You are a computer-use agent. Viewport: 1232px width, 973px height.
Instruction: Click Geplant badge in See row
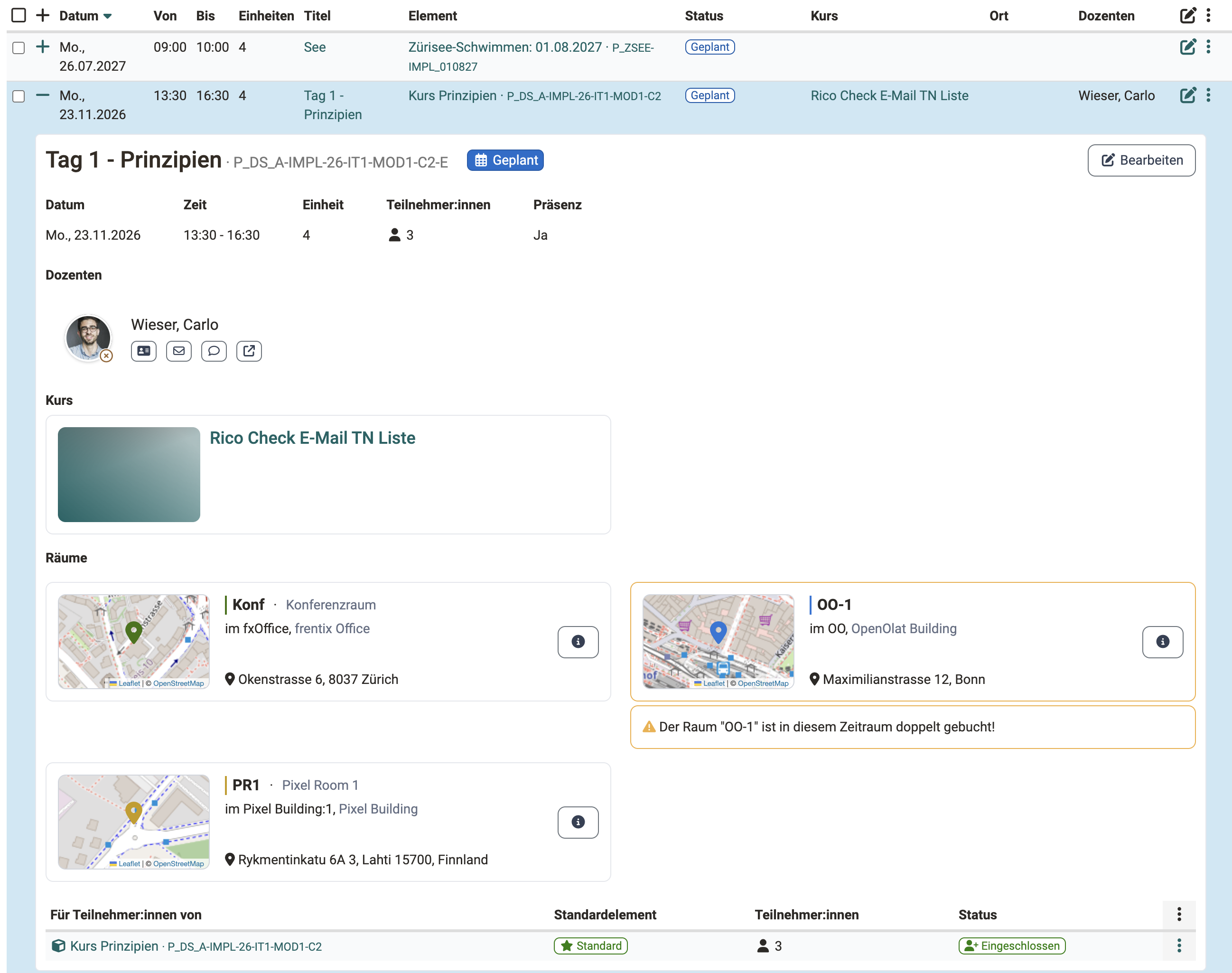(709, 47)
